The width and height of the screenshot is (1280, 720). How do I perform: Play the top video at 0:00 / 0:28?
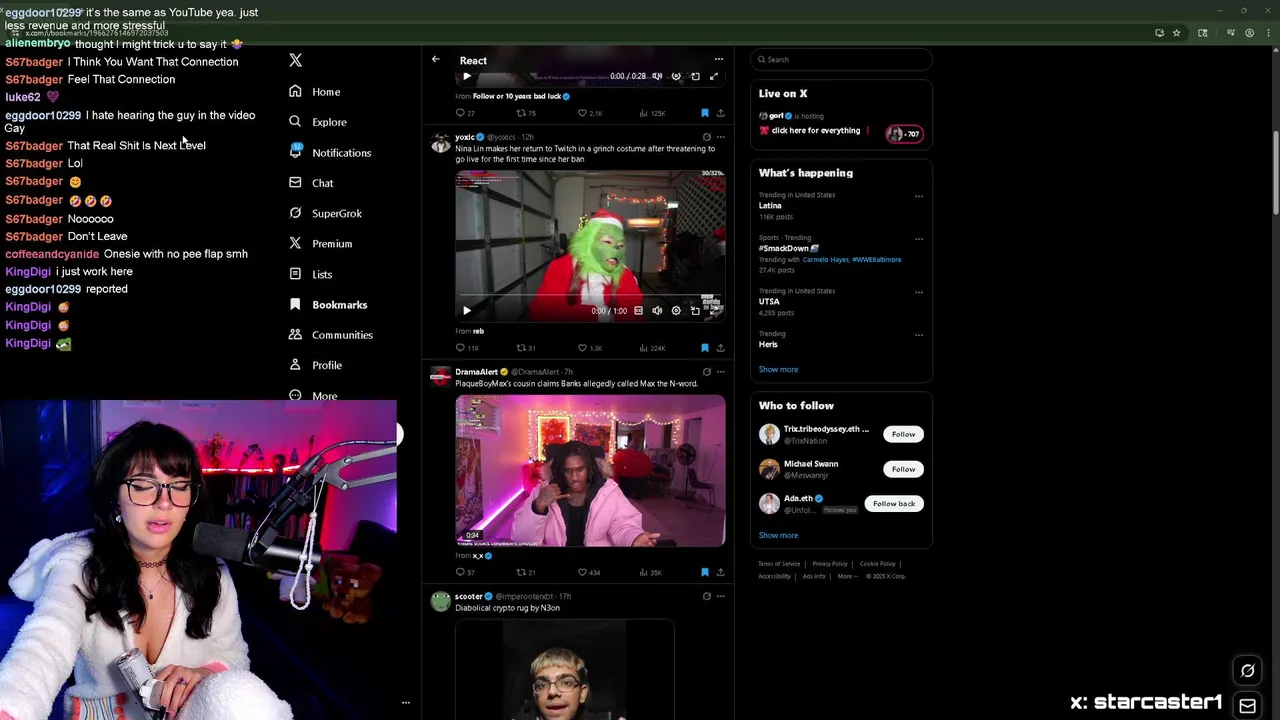coord(466,76)
